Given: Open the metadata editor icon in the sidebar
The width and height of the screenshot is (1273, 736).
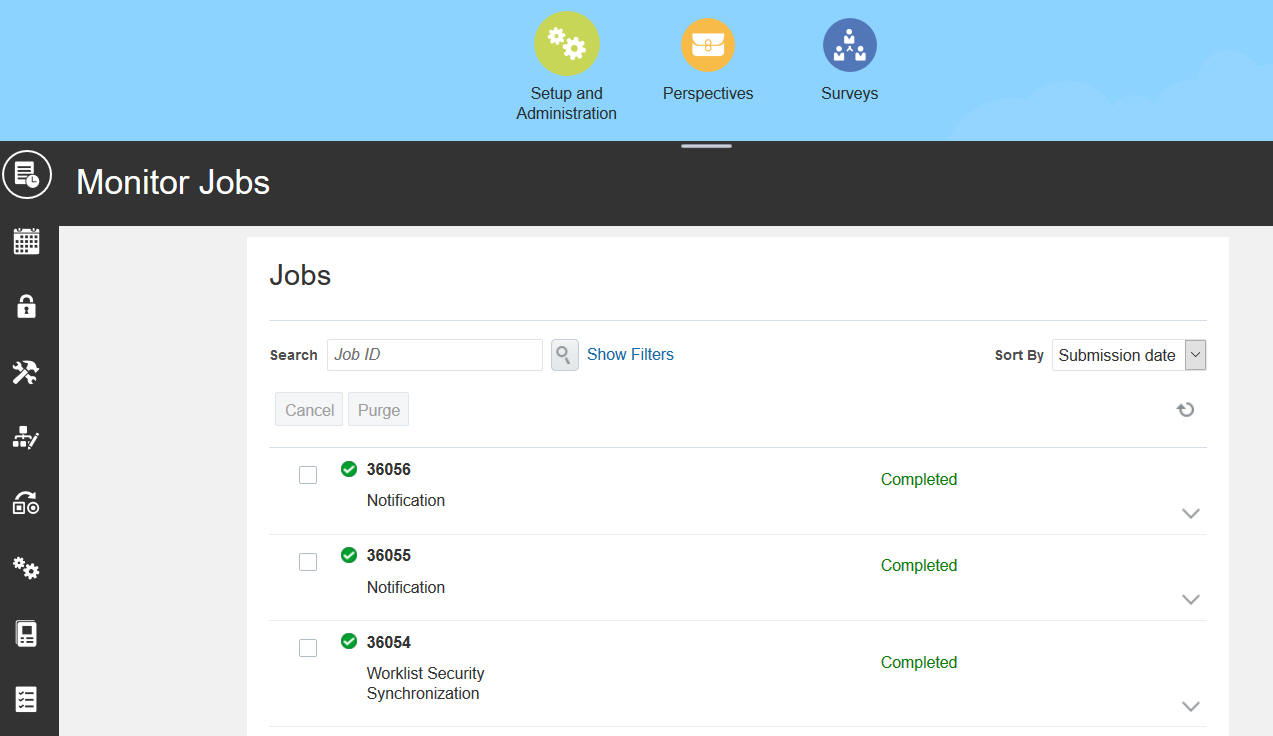Looking at the screenshot, I should pyautogui.click(x=27, y=437).
